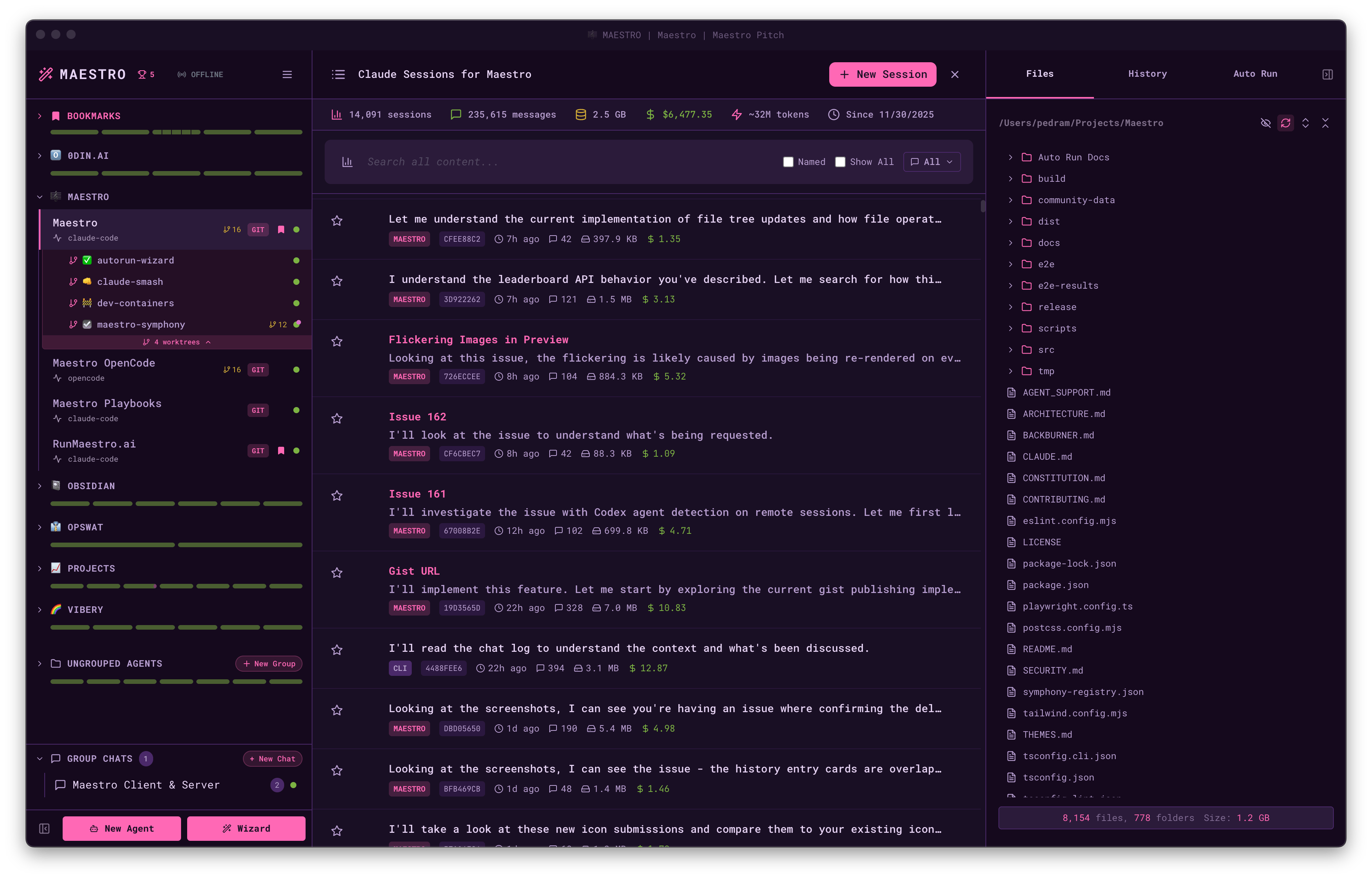Star the 'Flickering Images in Preview' session
Viewport: 1372px width, 879px height.
337,341
